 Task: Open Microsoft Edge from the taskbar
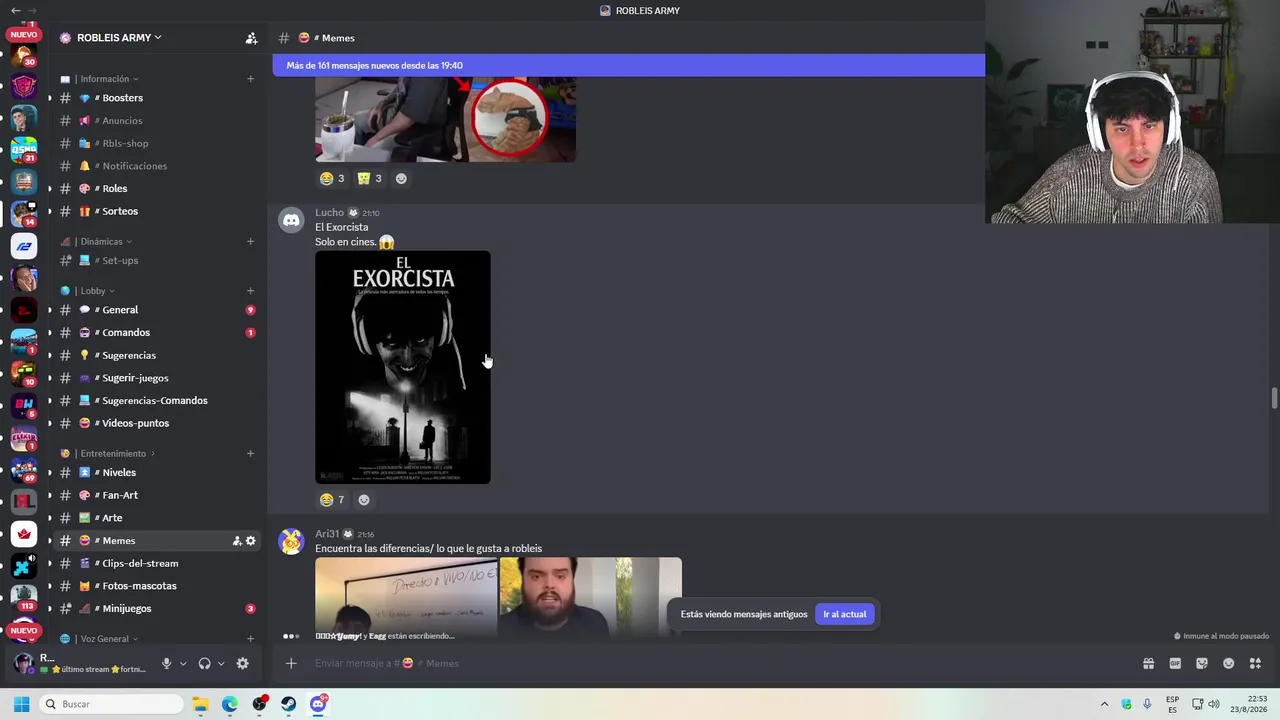coord(230,704)
